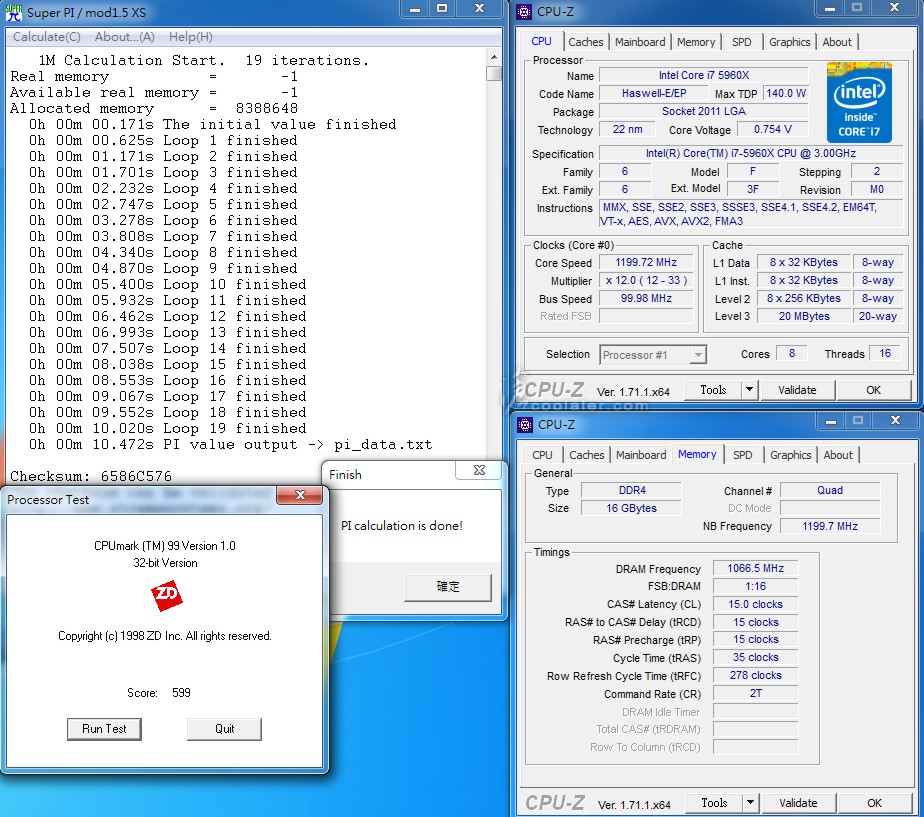Click the Code Name value Haswell-E/EP
The width and height of the screenshot is (924, 817).
[x=654, y=93]
